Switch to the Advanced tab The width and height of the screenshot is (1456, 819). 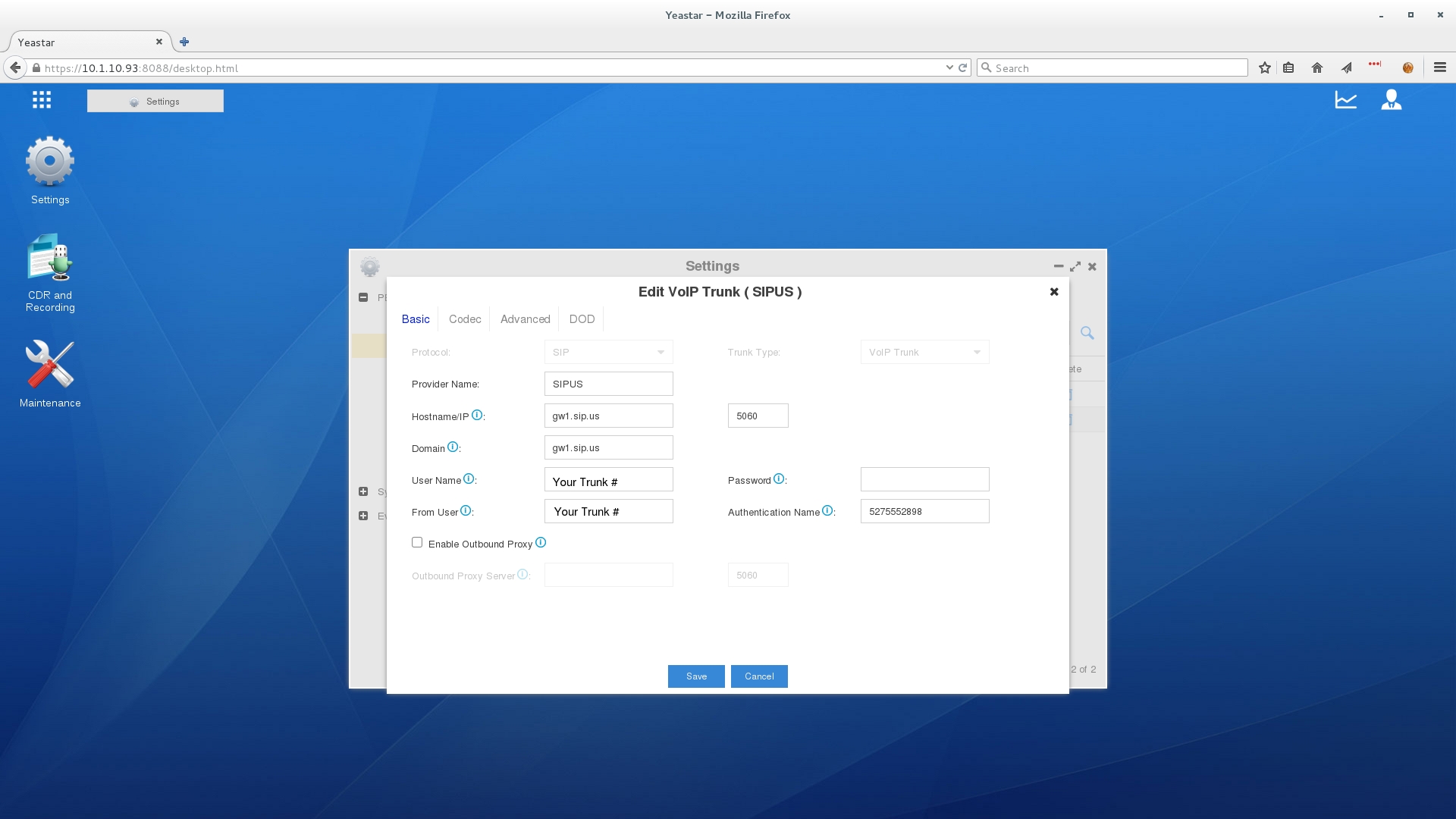click(525, 319)
